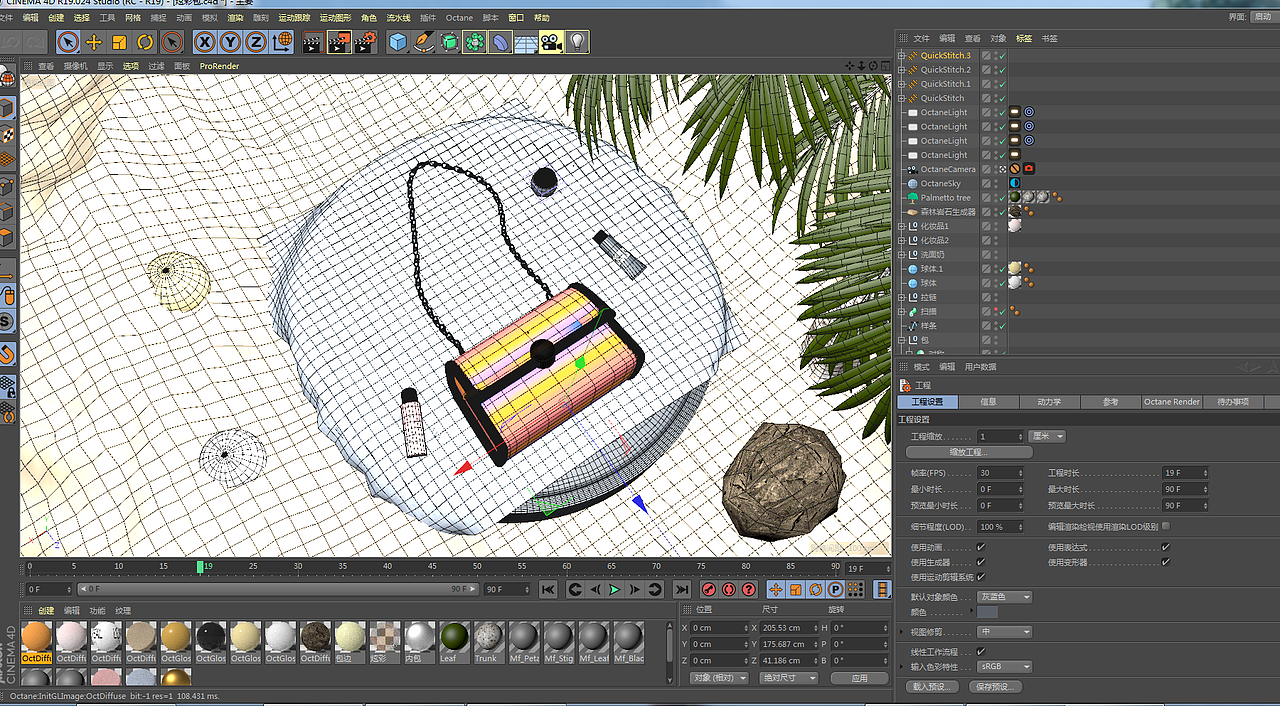Click the red Record Active Objects button
Image resolution: width=1280 pixels, height=706 pixels.
click(709, 590)
